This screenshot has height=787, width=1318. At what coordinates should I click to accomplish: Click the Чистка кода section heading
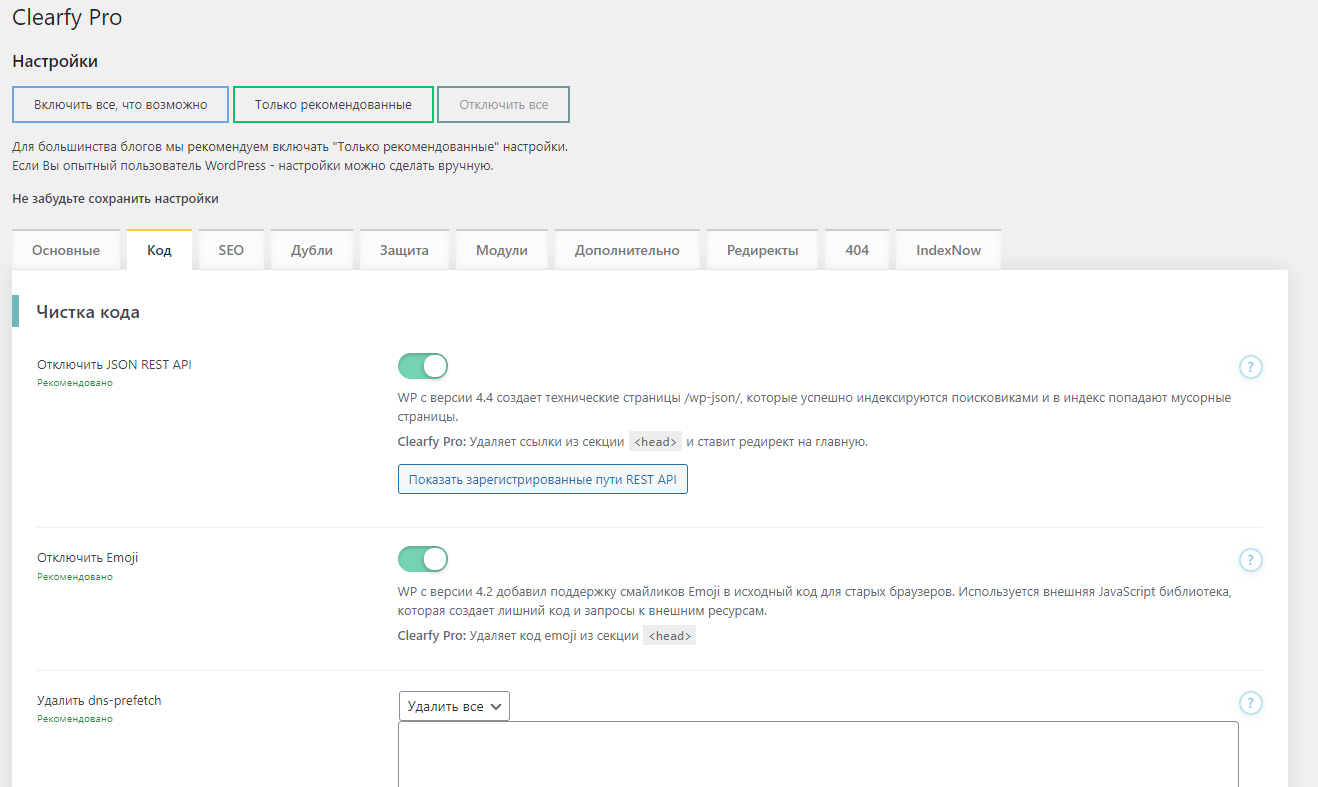click(88, 312)
